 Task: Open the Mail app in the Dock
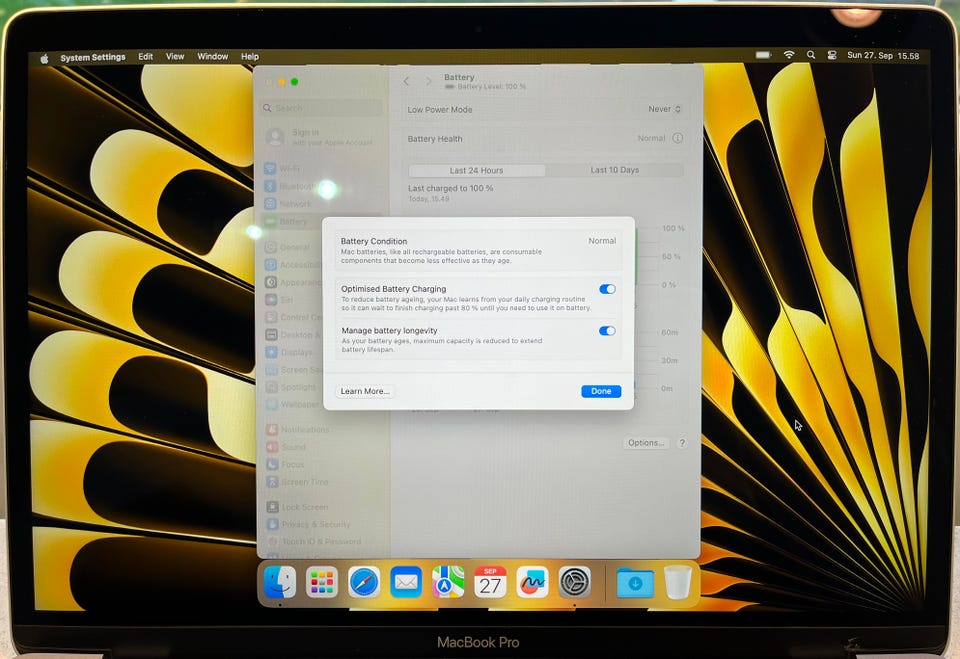click(x=406, y=582)
